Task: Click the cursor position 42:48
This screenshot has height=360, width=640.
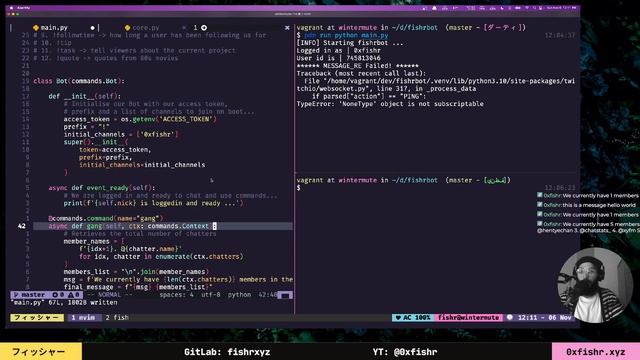Action: [x=268, y=295]
